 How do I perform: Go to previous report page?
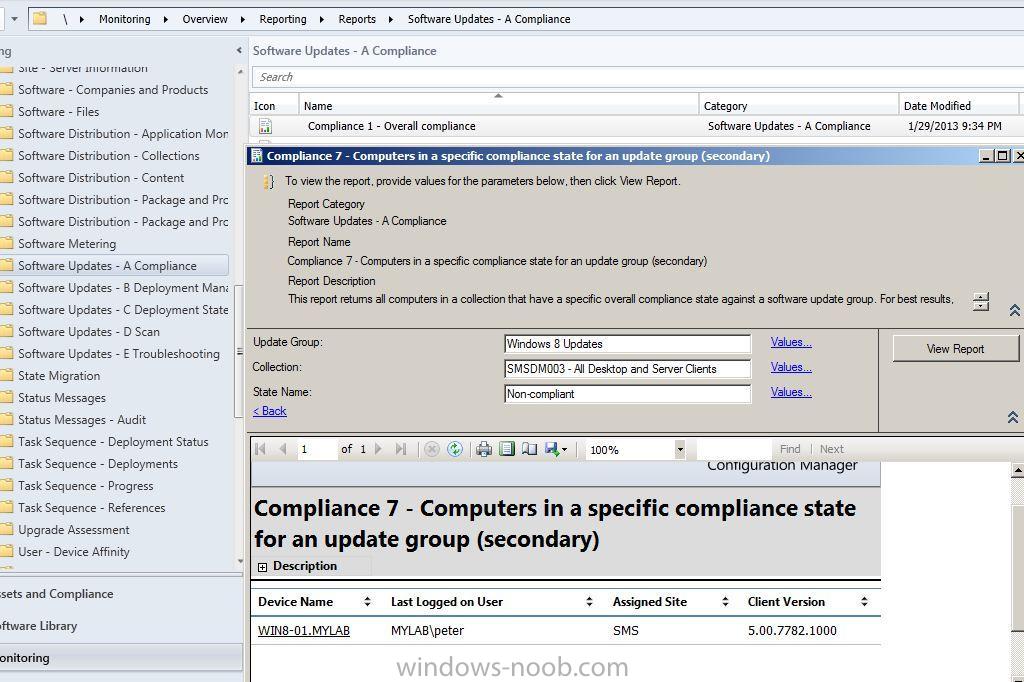coord(283,449)
